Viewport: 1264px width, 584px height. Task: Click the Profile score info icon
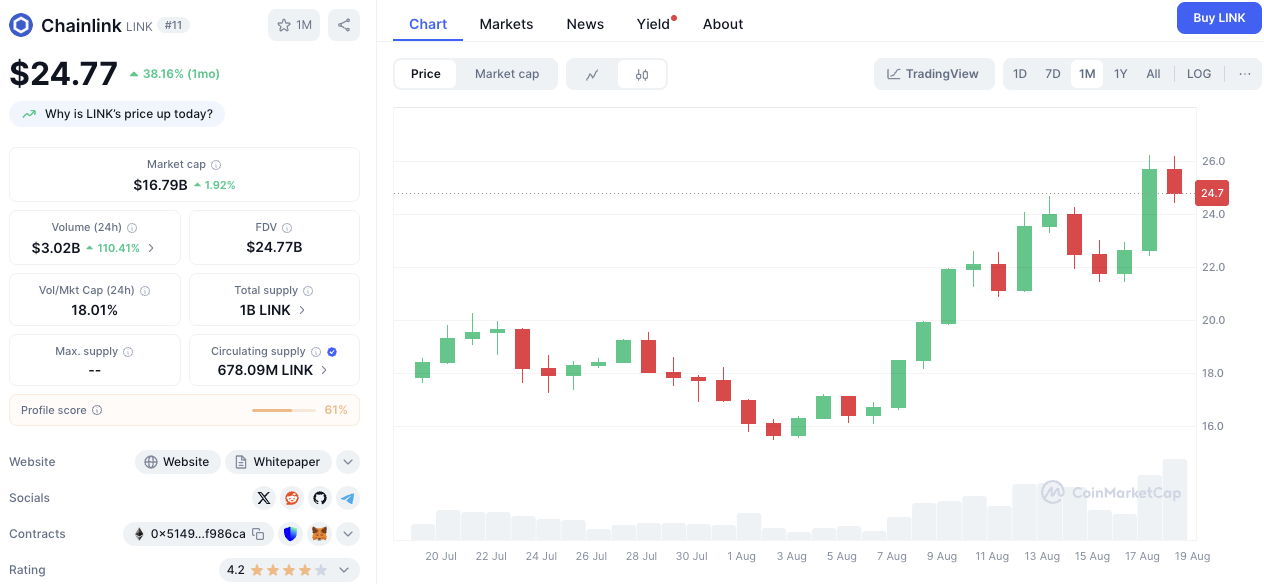97,410
